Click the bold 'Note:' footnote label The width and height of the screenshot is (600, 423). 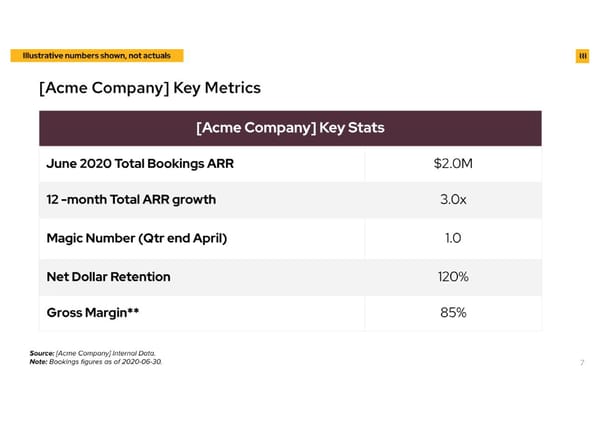pyautogui.click(x=39, y=362)
